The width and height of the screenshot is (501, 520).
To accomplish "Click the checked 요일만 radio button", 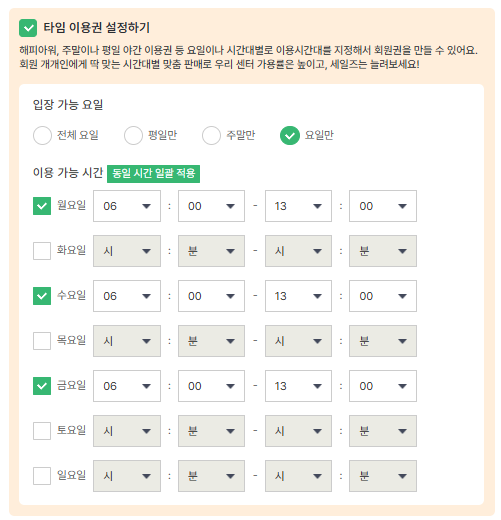I will (290, 136).
